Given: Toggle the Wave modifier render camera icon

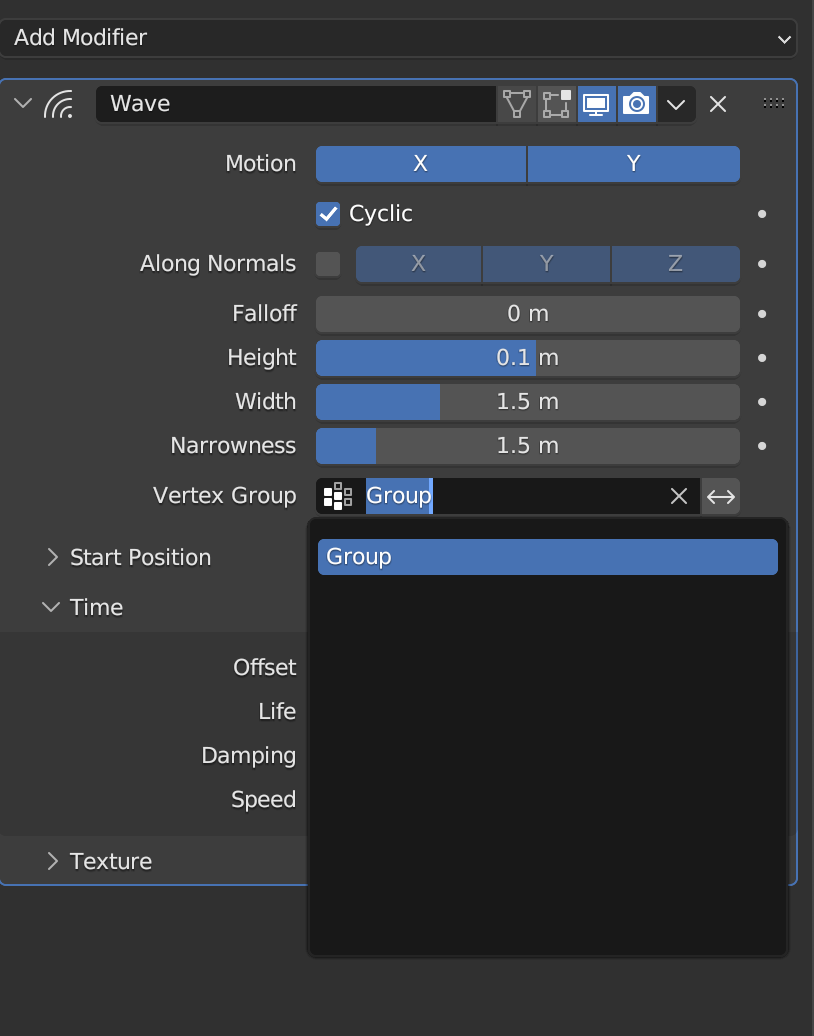Looking at the screenshot, I should click(636, 104).
